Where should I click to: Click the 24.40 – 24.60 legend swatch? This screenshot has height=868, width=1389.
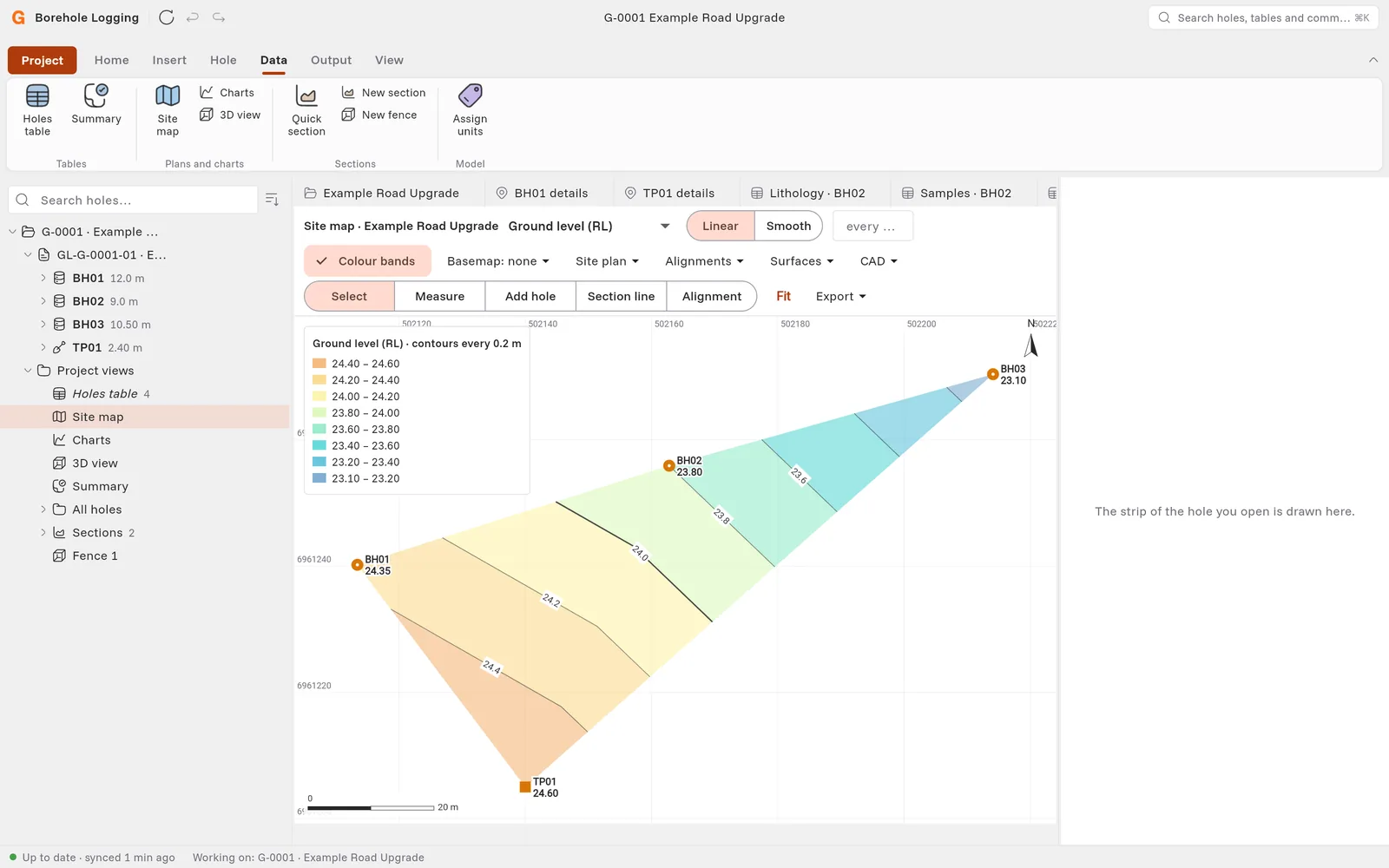pyautogui.click(x=319, y=364)
